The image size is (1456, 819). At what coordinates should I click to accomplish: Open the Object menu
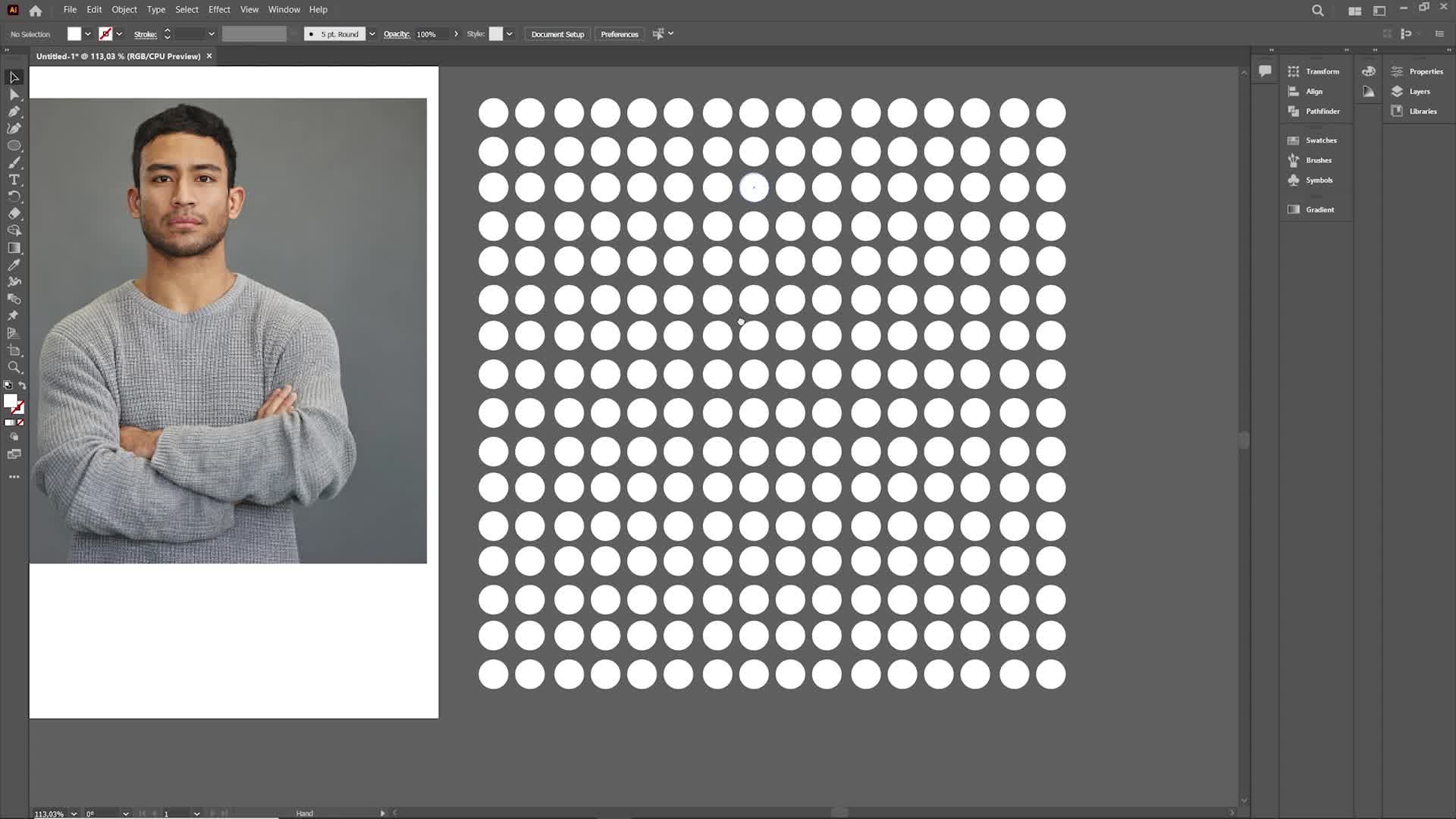tap(124, 10)
